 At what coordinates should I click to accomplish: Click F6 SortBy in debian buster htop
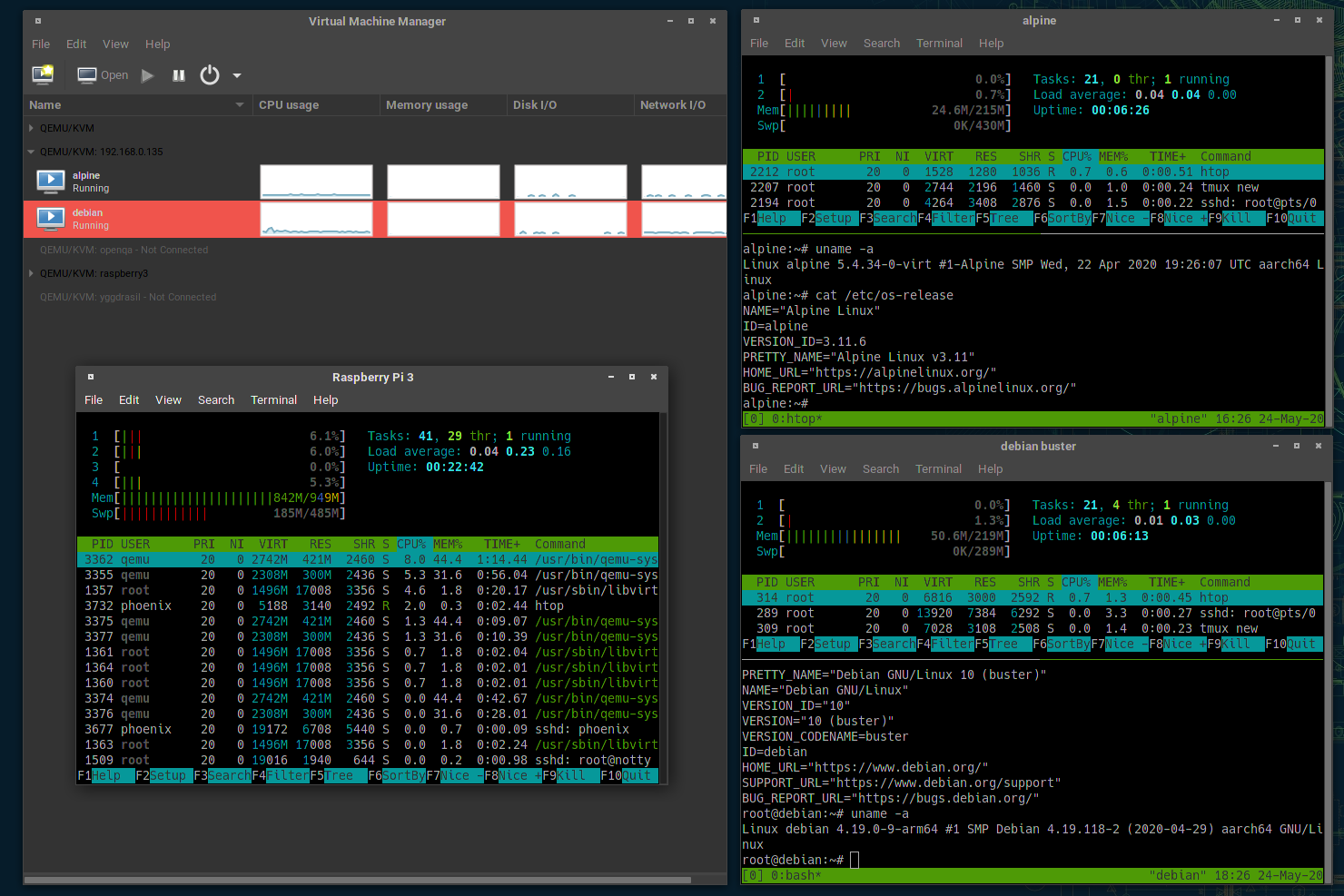pos(1062,644)
